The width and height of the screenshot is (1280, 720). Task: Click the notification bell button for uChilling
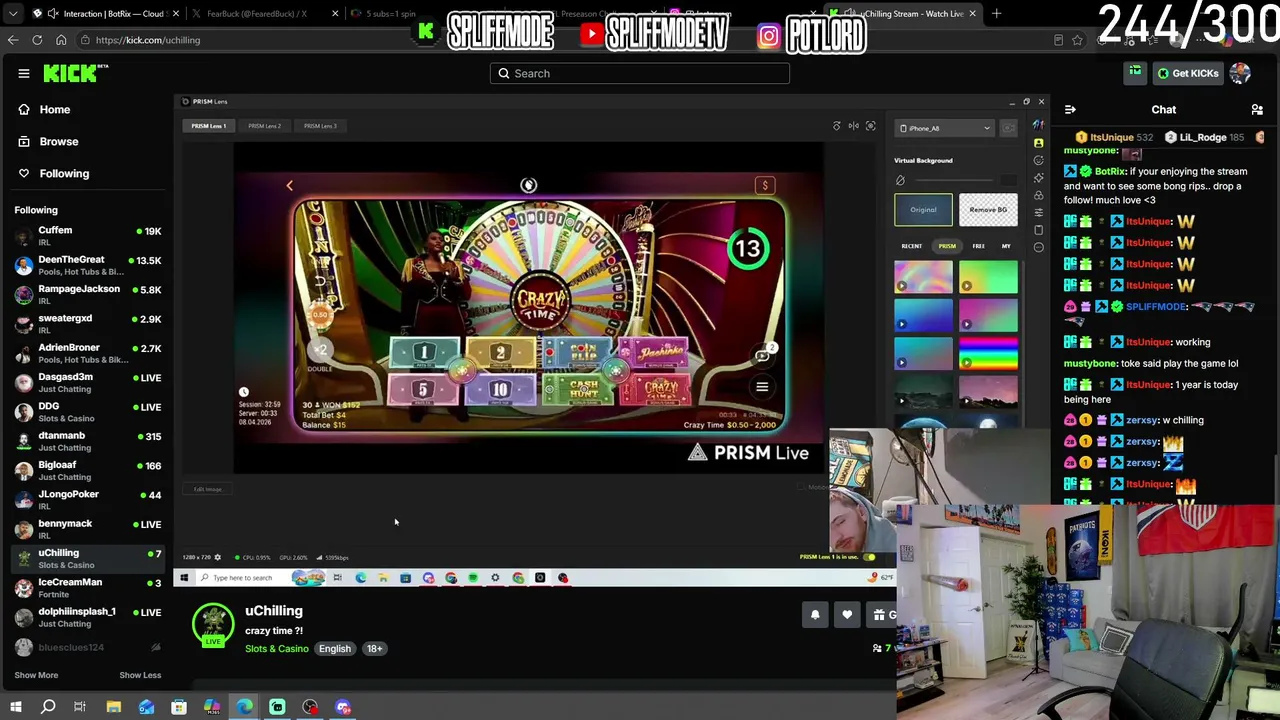pos(815,615)
